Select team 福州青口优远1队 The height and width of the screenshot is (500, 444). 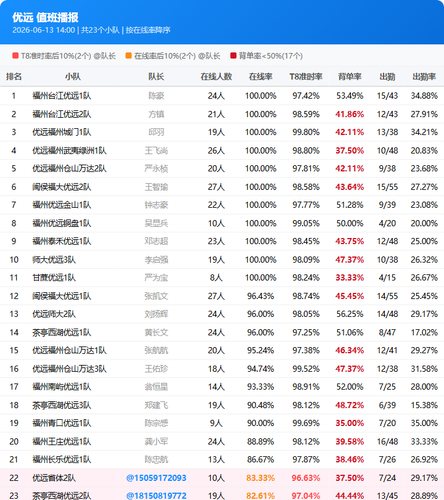(62, 423)
